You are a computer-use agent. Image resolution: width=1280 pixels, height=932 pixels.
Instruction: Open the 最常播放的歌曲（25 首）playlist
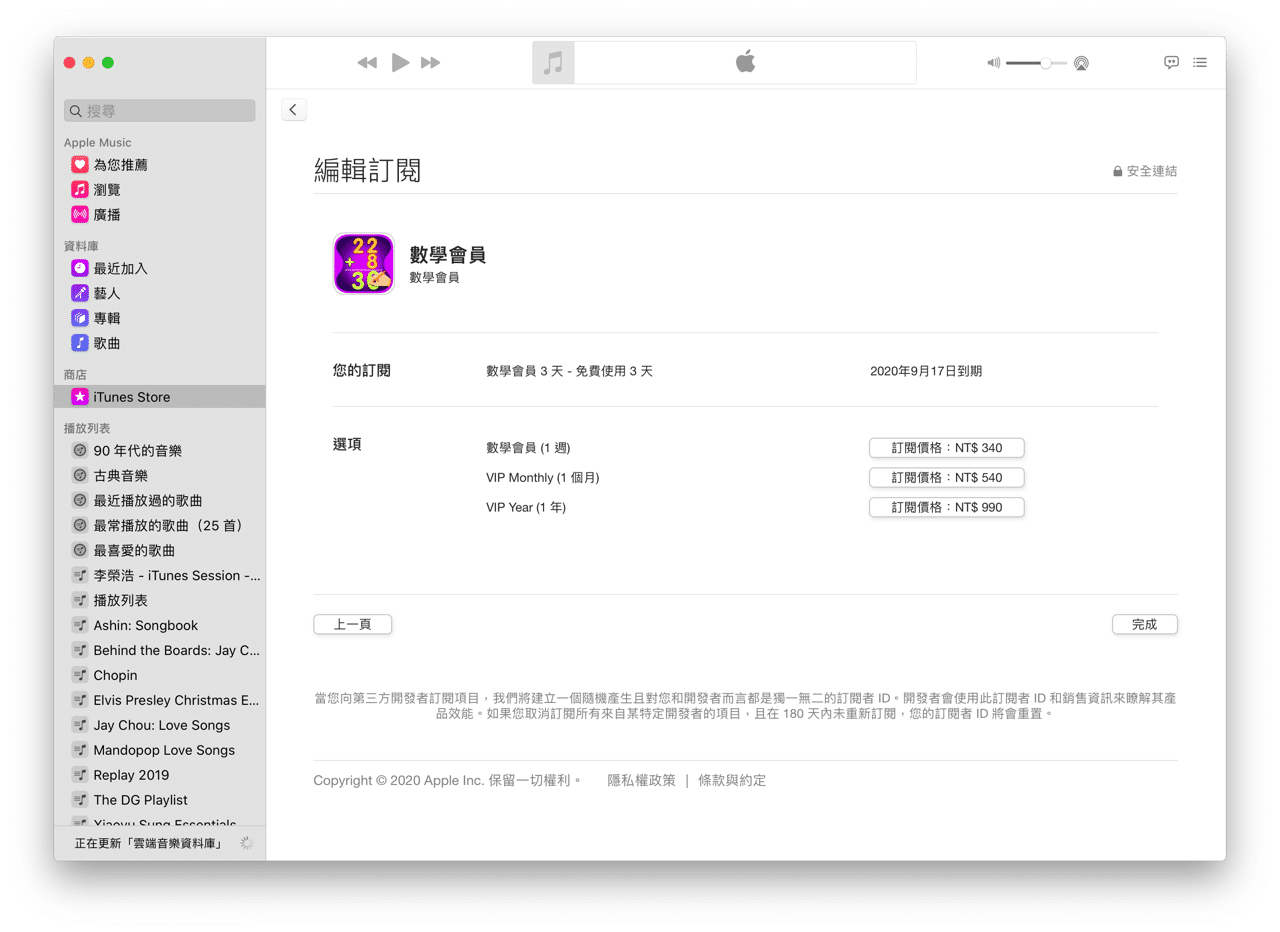coord(160,525)
